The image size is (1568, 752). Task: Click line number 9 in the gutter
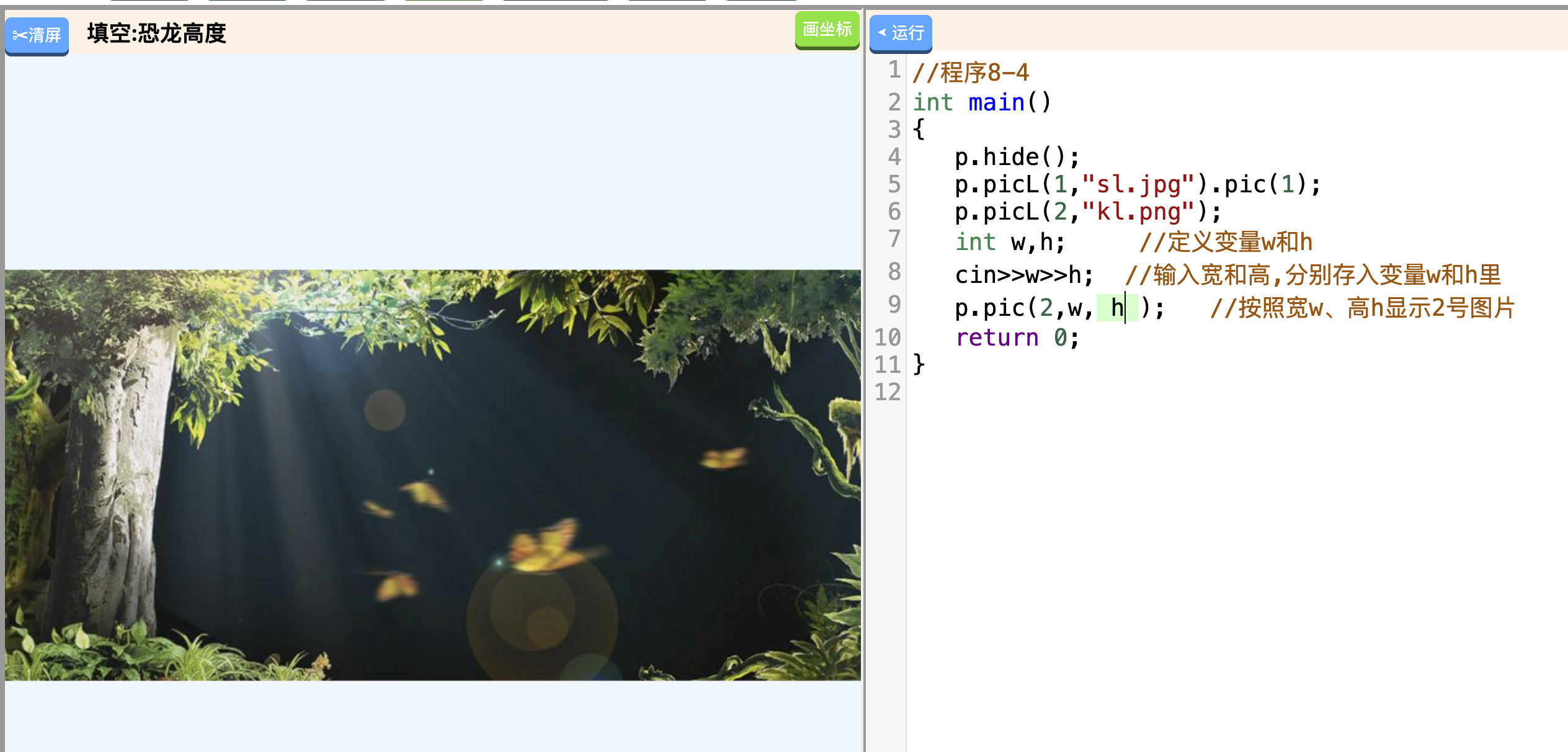(893, 304)
